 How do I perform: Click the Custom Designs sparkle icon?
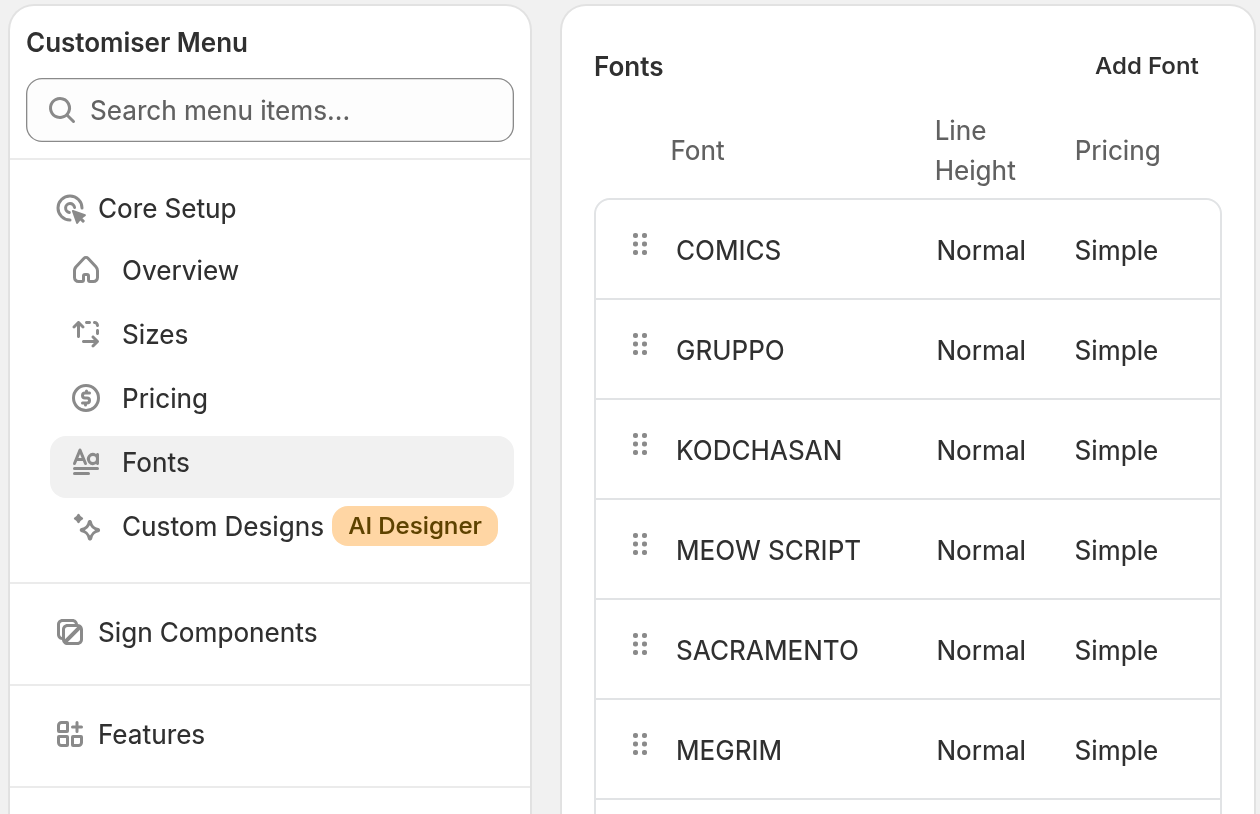point(86,526)
